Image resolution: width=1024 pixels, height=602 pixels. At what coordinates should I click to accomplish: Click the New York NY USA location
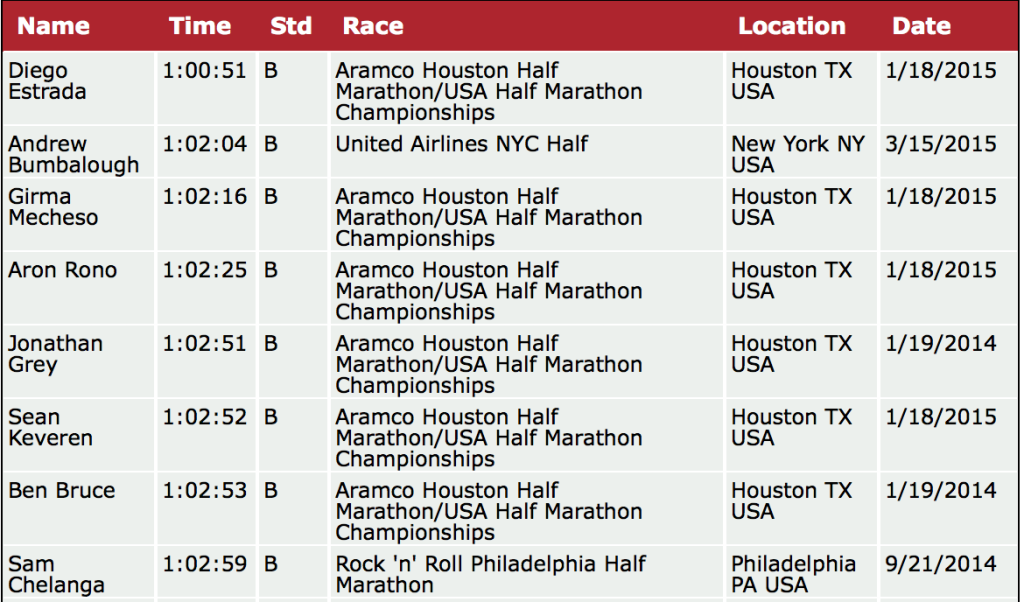tap(797, 154)
